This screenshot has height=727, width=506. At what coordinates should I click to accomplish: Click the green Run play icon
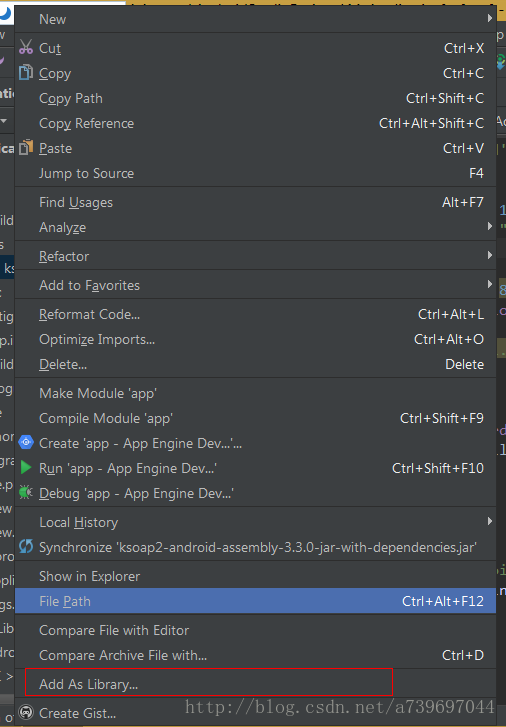26,467
